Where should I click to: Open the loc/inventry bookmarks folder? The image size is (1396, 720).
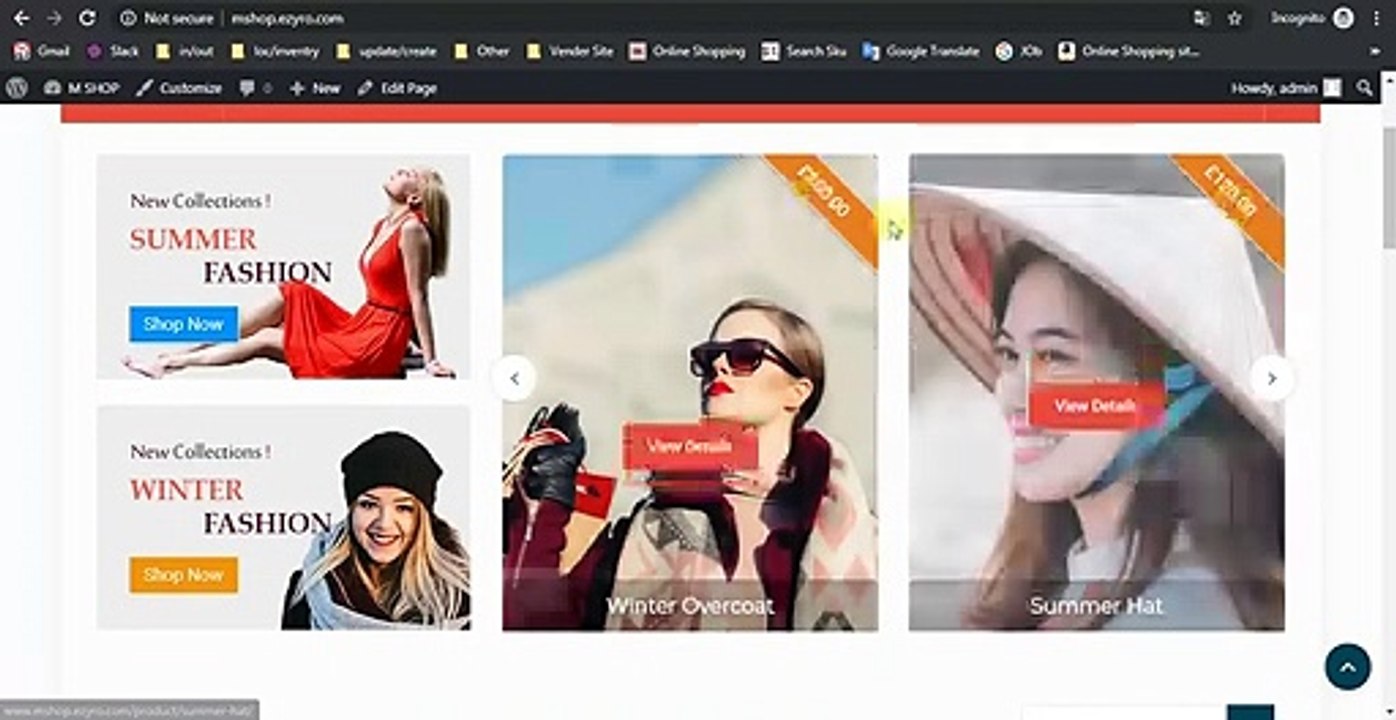pos(274,51)
